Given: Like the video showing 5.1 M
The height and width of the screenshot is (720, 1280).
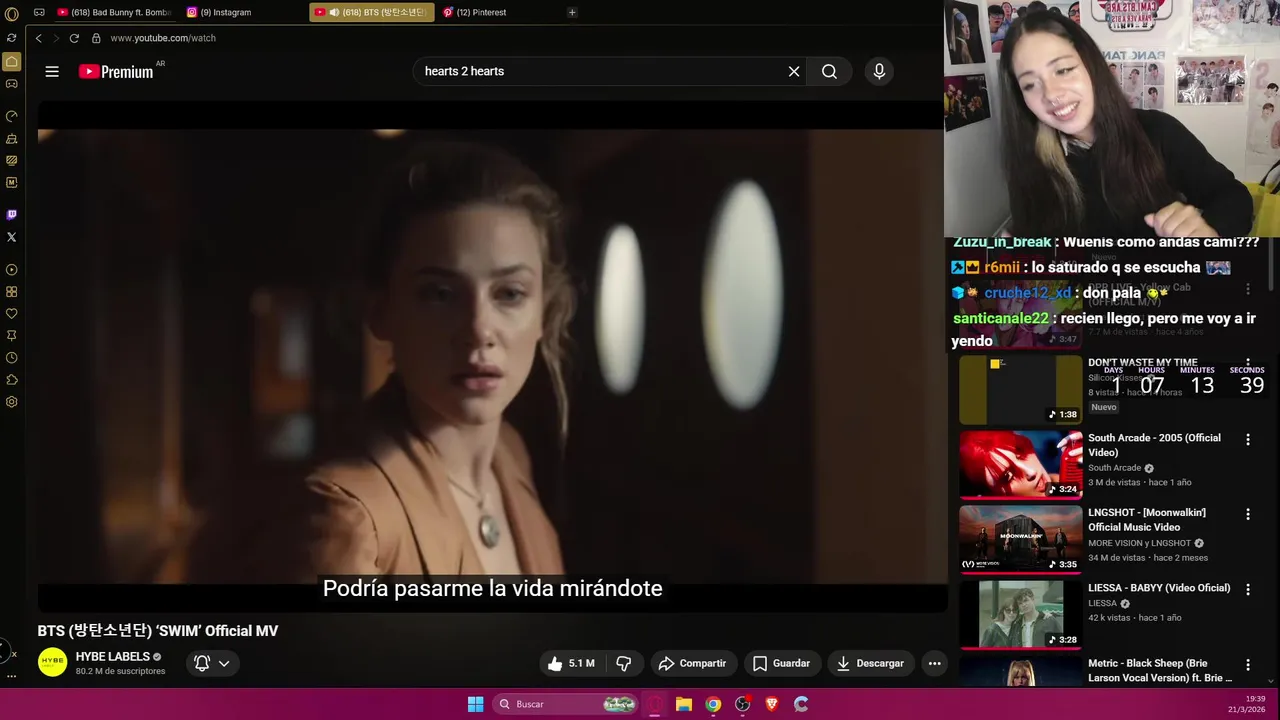Looking at the screenshot, I should (571, 663).
